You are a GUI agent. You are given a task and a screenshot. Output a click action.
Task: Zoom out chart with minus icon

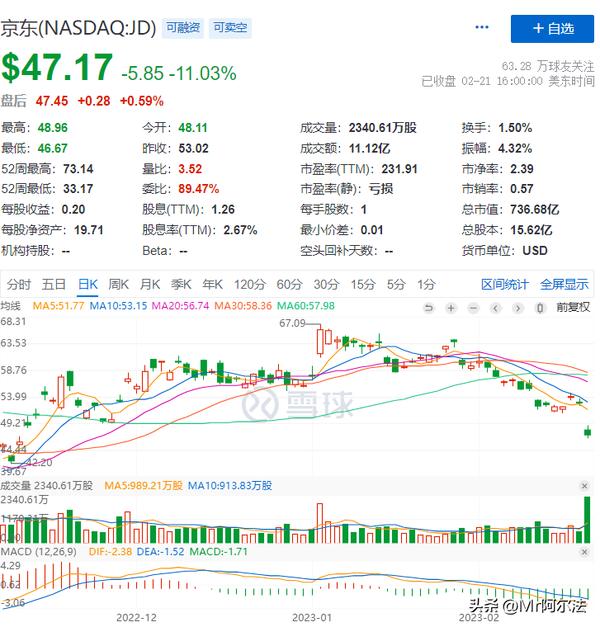click(473, 308)
